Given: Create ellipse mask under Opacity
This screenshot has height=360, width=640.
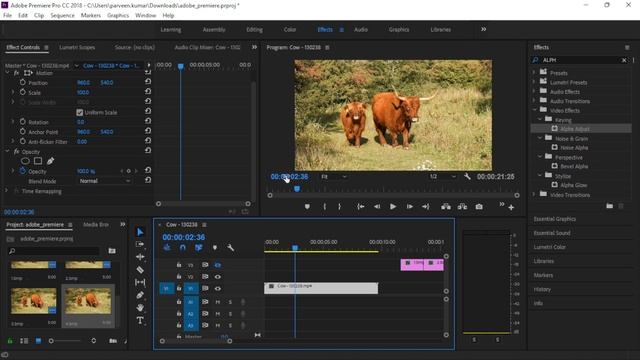Looking at the screenshot, I should pos(25,161).
